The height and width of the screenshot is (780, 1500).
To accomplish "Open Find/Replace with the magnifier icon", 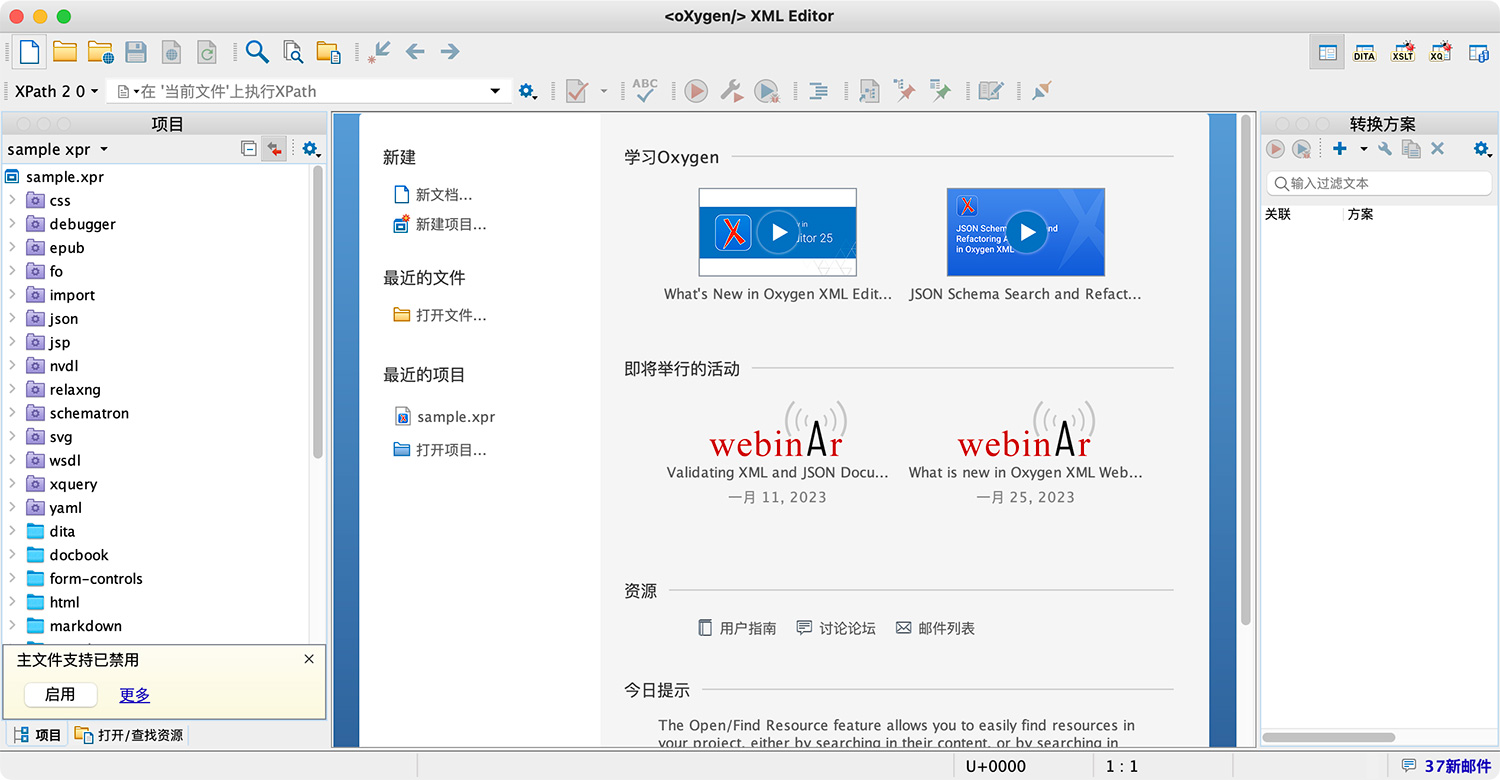I will (257, 51).
